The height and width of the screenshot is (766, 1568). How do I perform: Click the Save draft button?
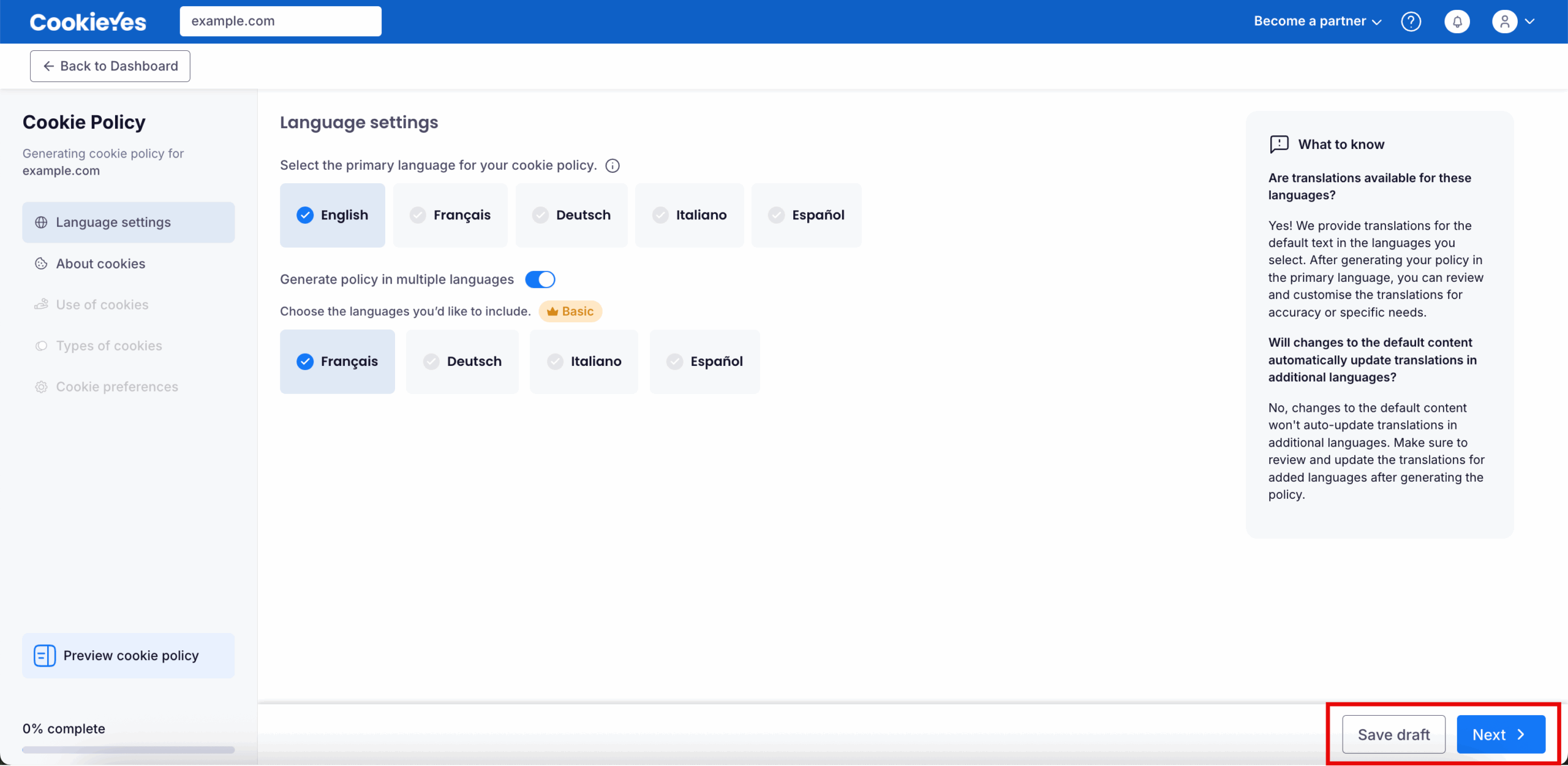(x=1393, y=734)
